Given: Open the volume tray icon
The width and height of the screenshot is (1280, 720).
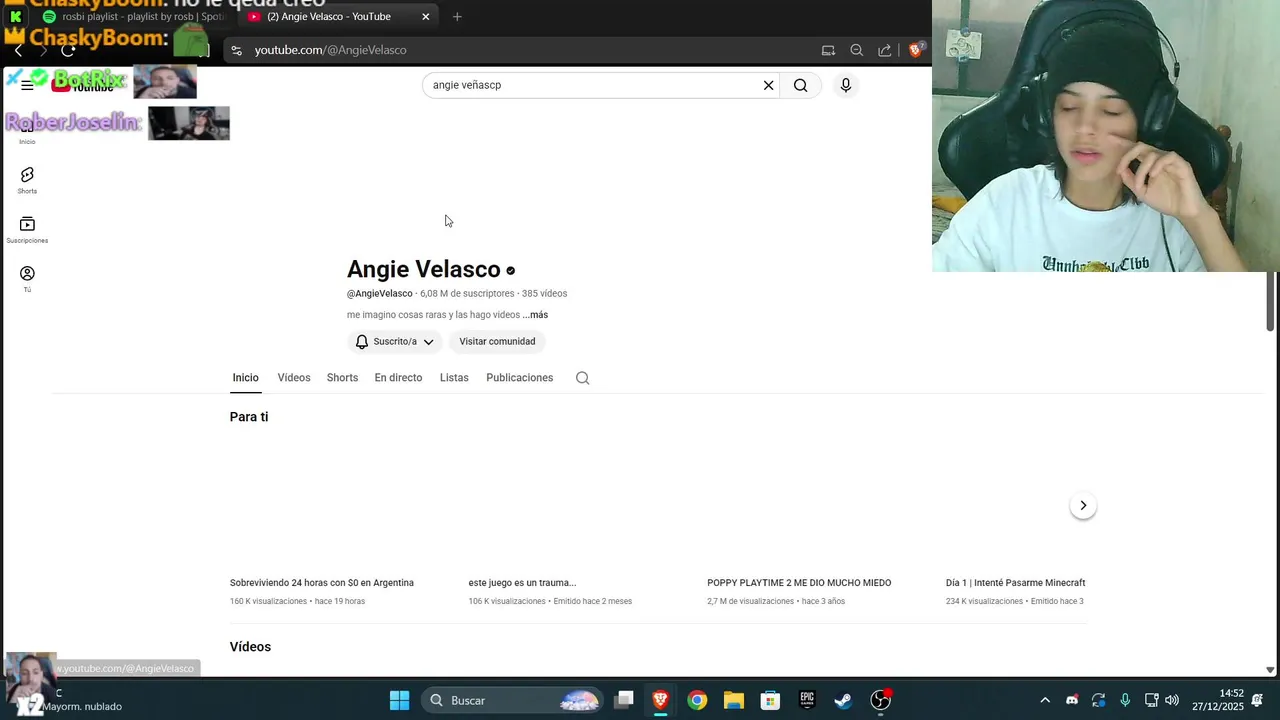Looking at the screenshot, I should pos(1172,700).
